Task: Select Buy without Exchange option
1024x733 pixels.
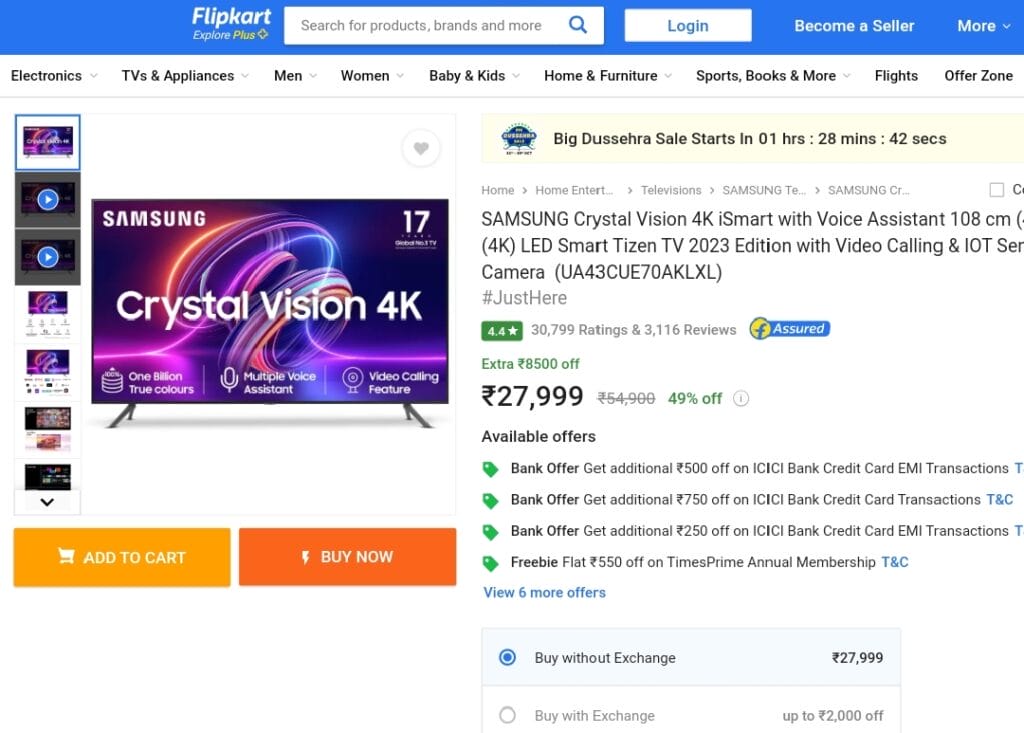Action: 507,657
